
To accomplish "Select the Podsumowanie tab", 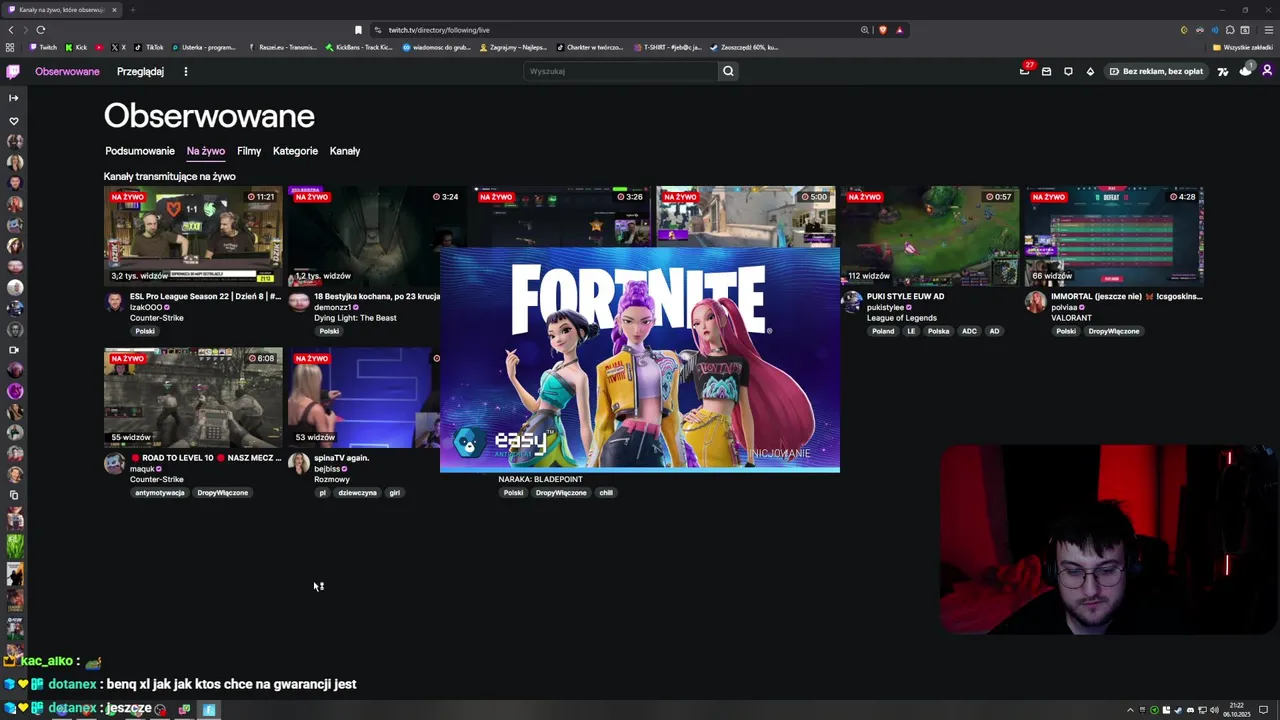I will [x=140, y=151].
